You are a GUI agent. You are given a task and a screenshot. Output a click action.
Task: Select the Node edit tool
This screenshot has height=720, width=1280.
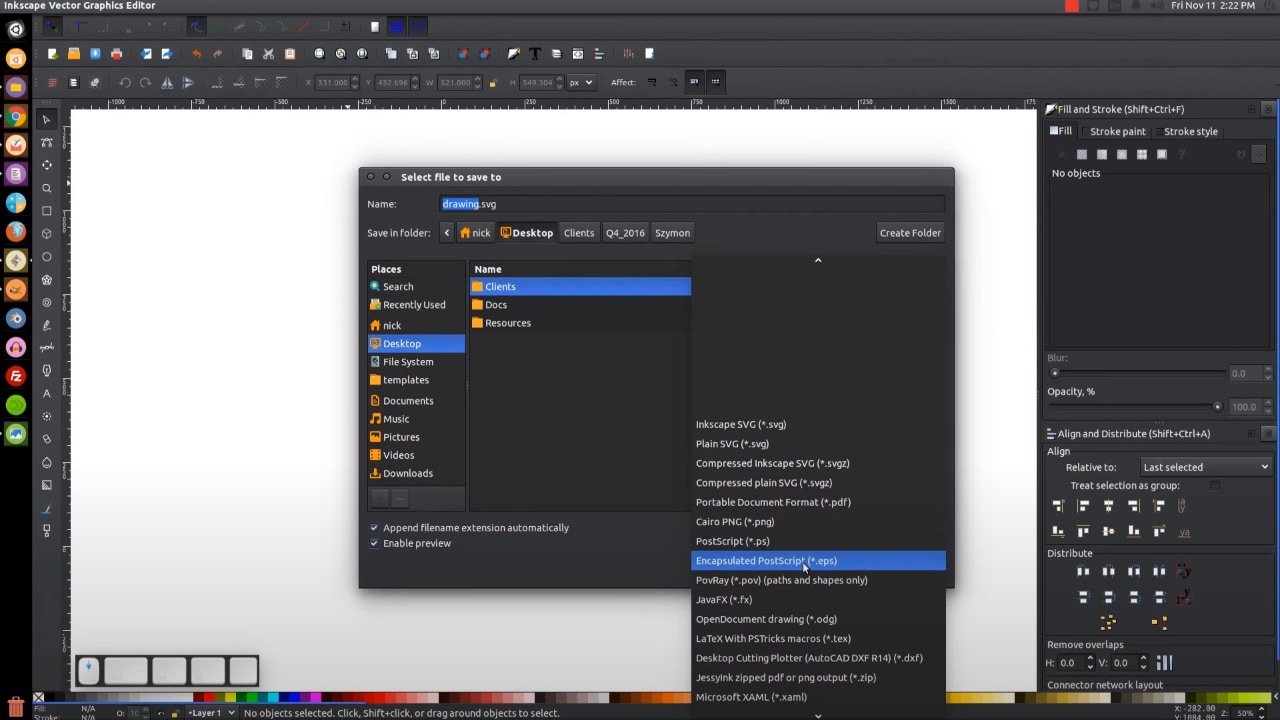point(46,142)
